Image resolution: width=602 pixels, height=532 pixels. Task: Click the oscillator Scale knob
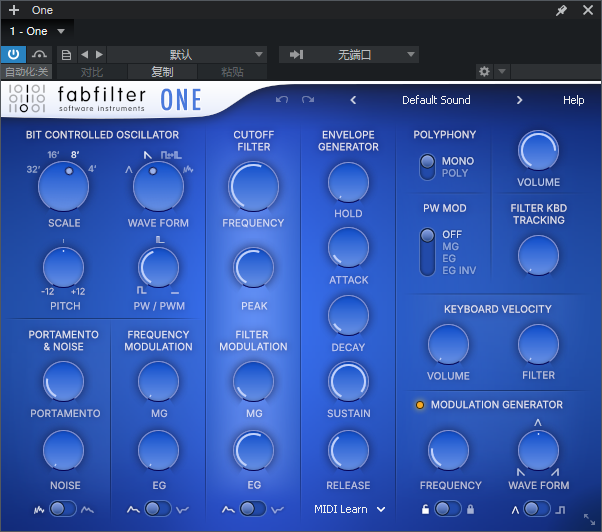63,187
